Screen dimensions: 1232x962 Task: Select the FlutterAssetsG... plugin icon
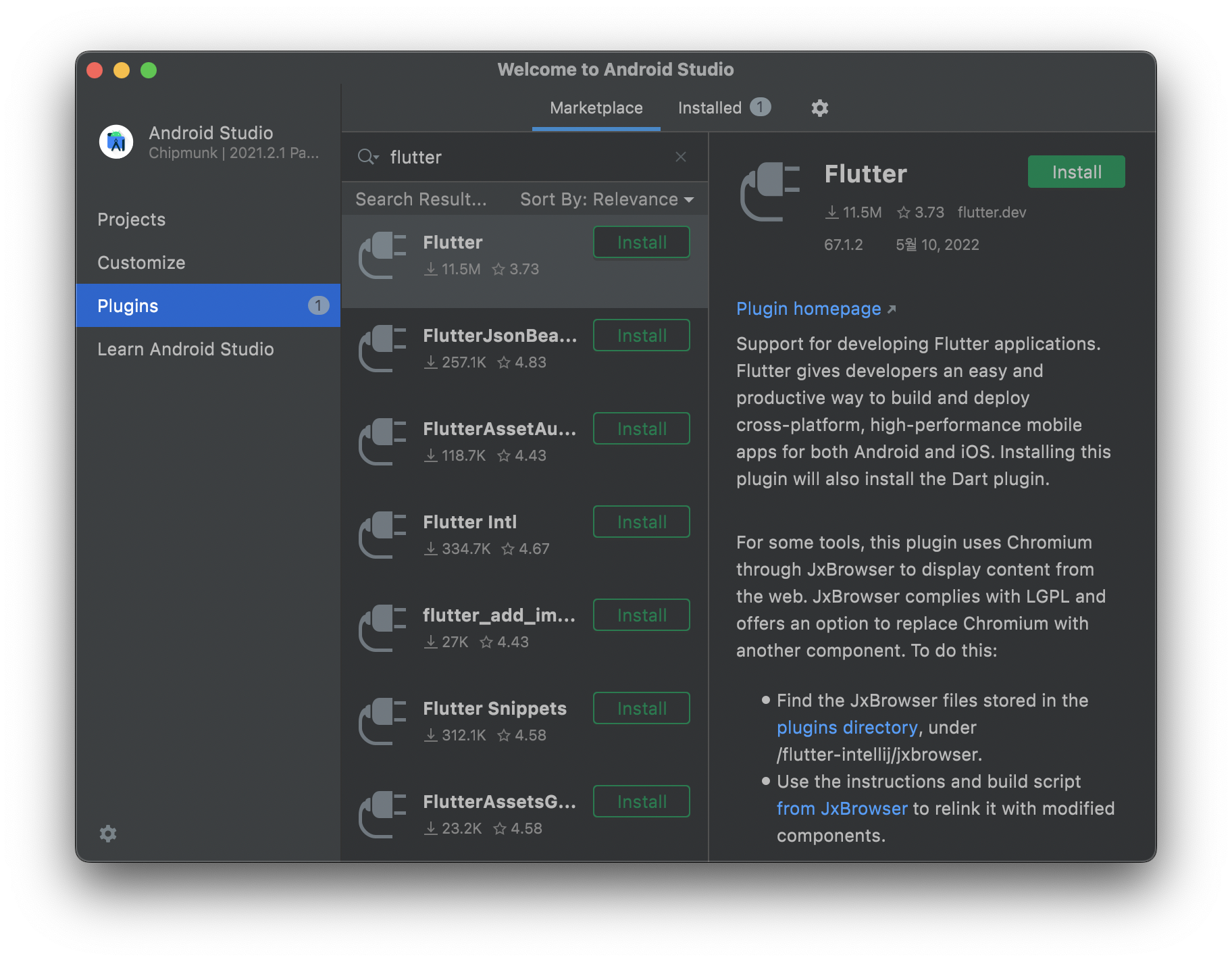pyautogui.click(x=382, y=815)
